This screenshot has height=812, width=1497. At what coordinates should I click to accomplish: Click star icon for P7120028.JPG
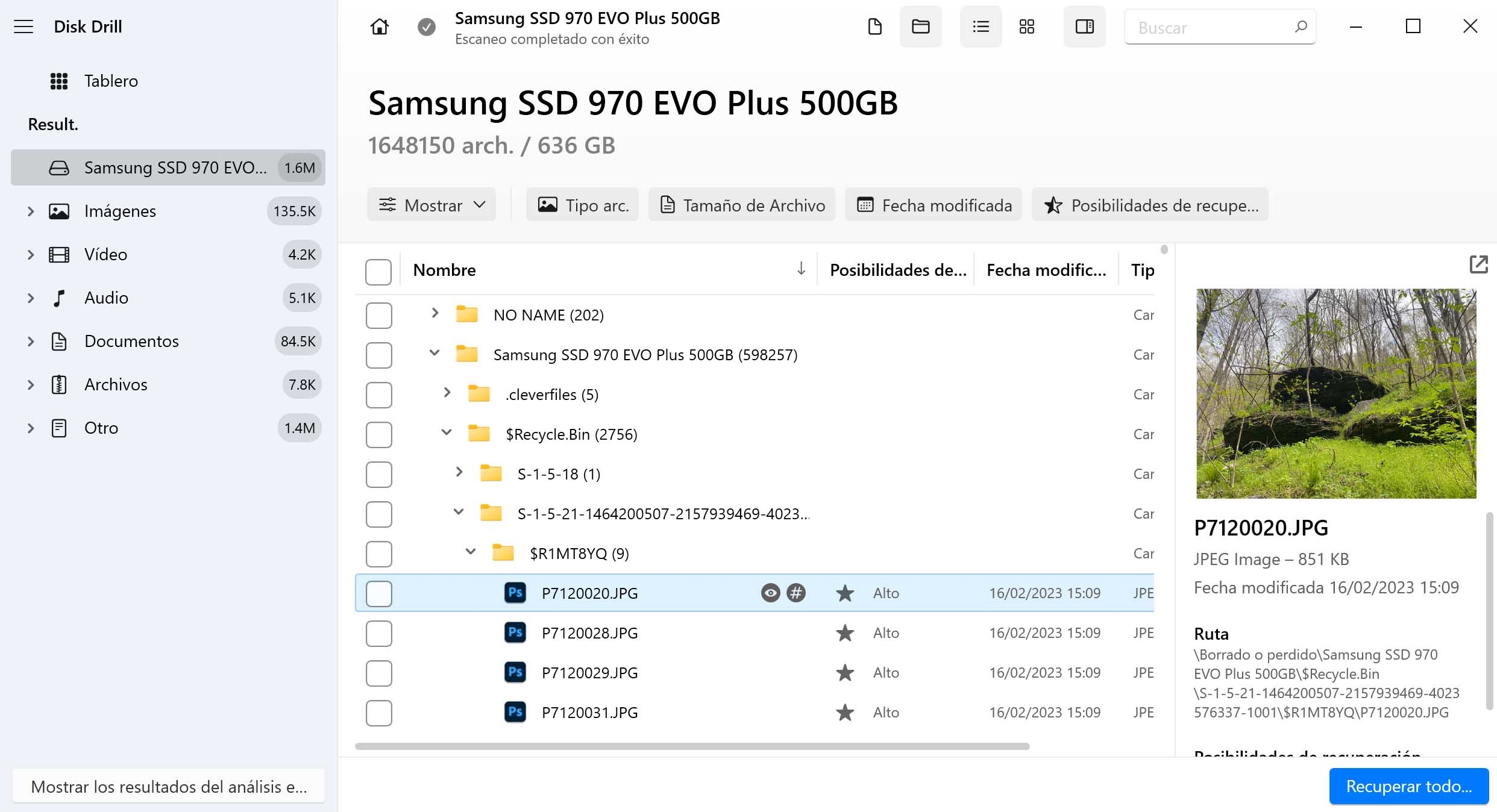845,633
